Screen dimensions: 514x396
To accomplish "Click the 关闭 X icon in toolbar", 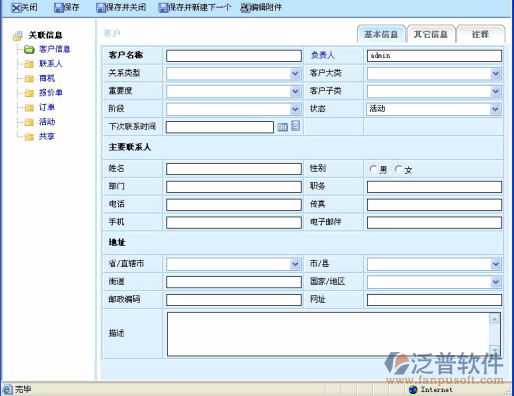I will [16, 8].
